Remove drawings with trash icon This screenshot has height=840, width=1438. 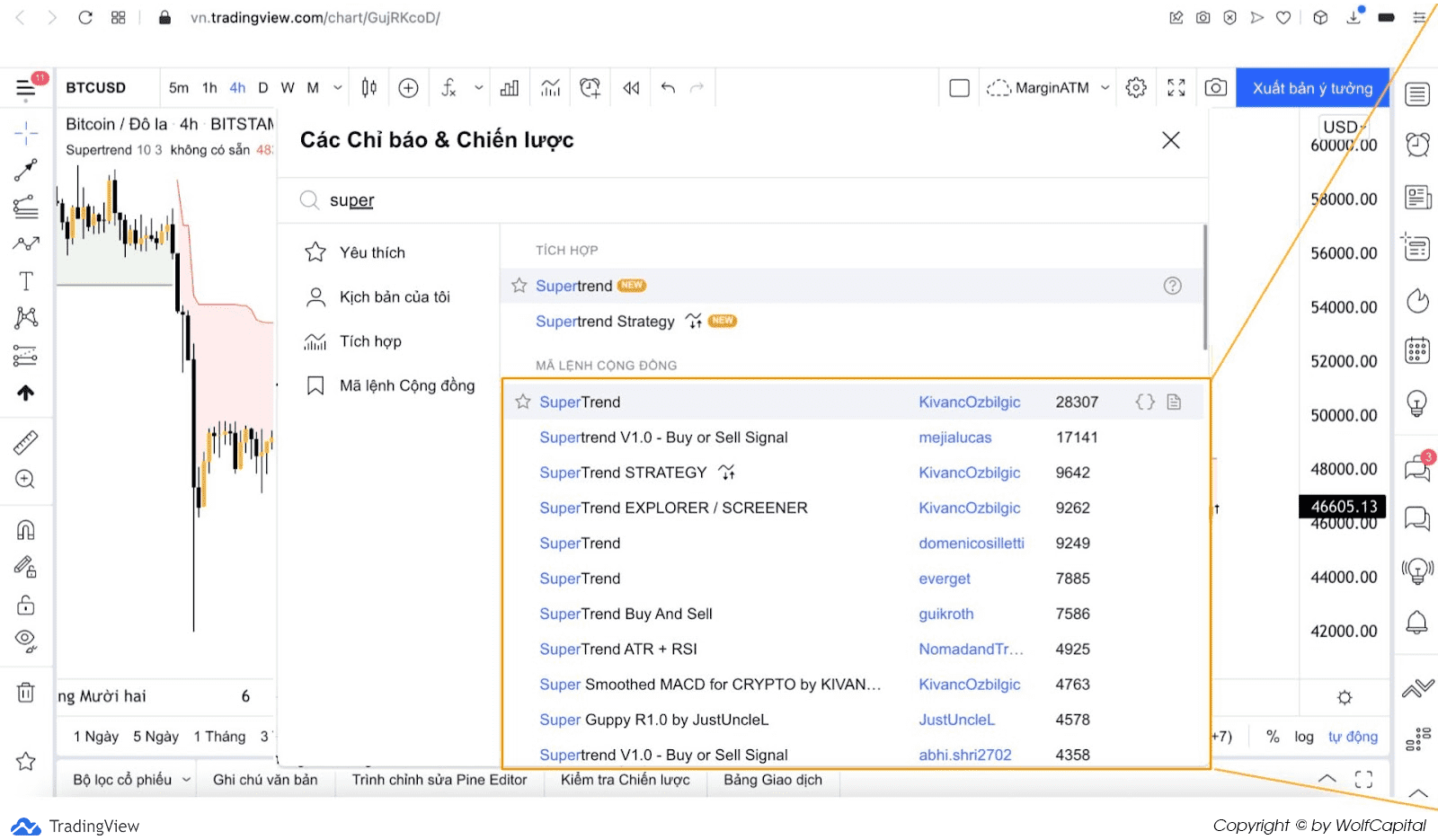[x=26, y=693]
